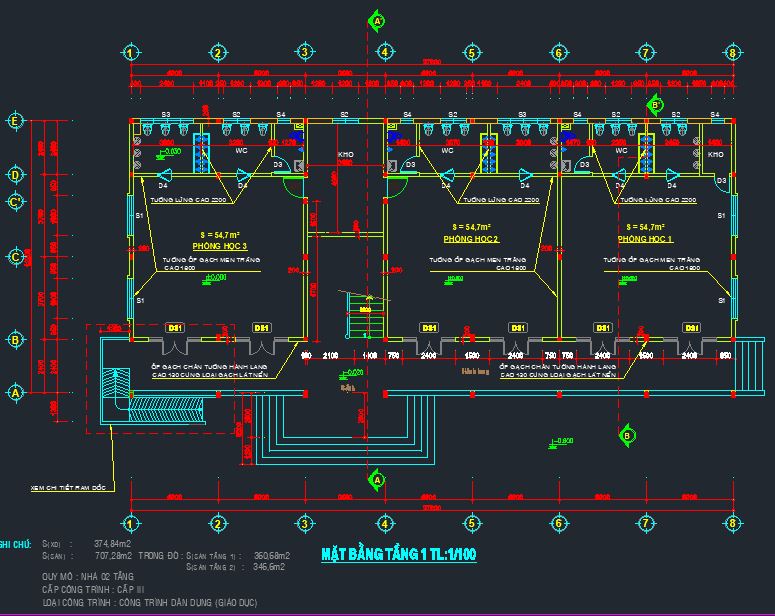Screen dimensions: 775x616
Task: Click the 374,84m2 site area value
Action: 112,543
